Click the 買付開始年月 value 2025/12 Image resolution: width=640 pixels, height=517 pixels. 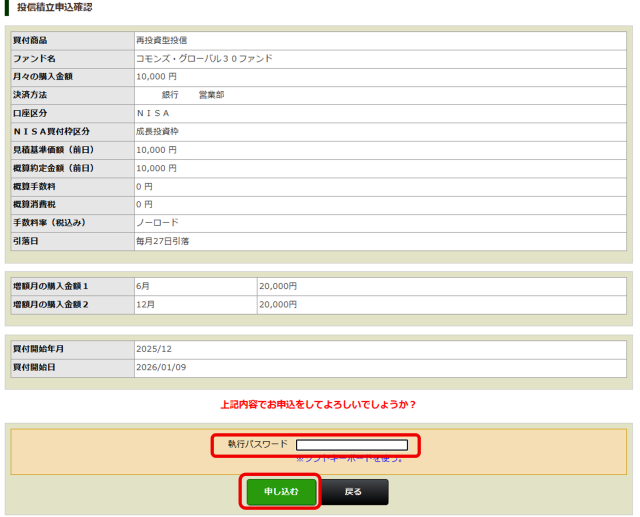point(155,350)
